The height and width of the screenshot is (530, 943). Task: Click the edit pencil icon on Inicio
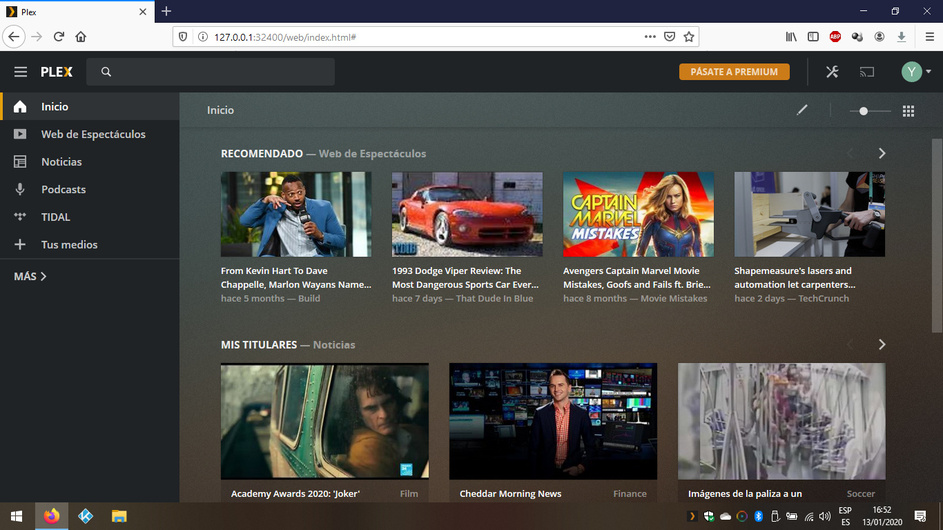tap(802, 110)
